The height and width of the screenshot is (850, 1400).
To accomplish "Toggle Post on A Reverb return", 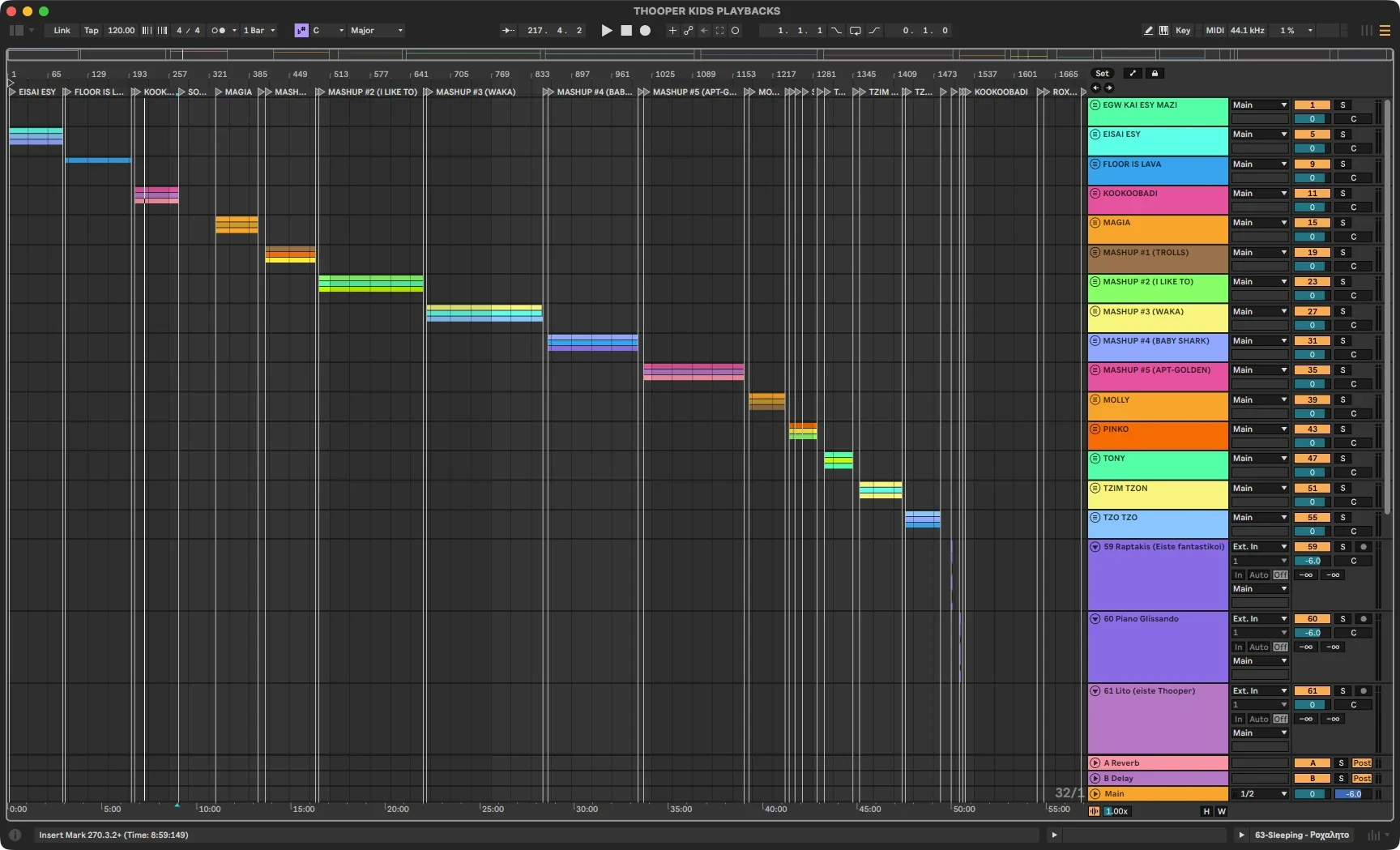I will (x=1362, y=763).
